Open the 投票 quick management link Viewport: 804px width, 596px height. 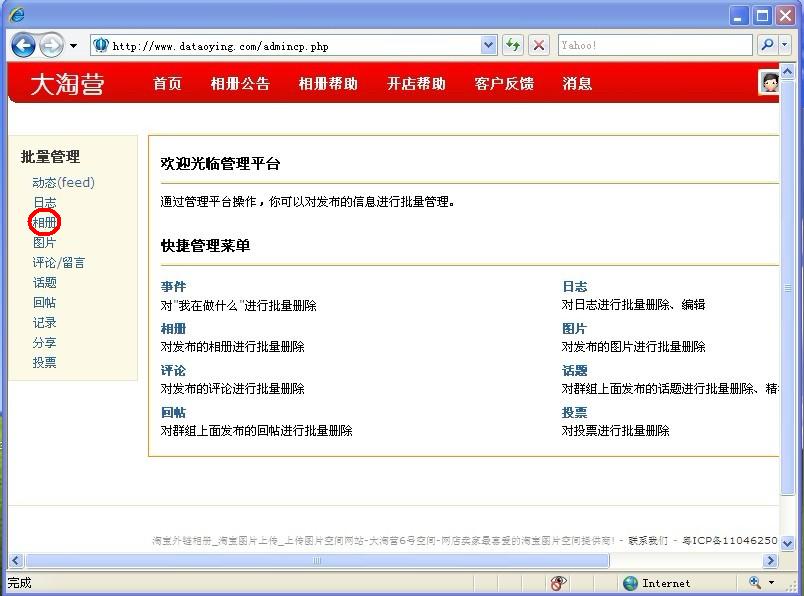(575, 413)
